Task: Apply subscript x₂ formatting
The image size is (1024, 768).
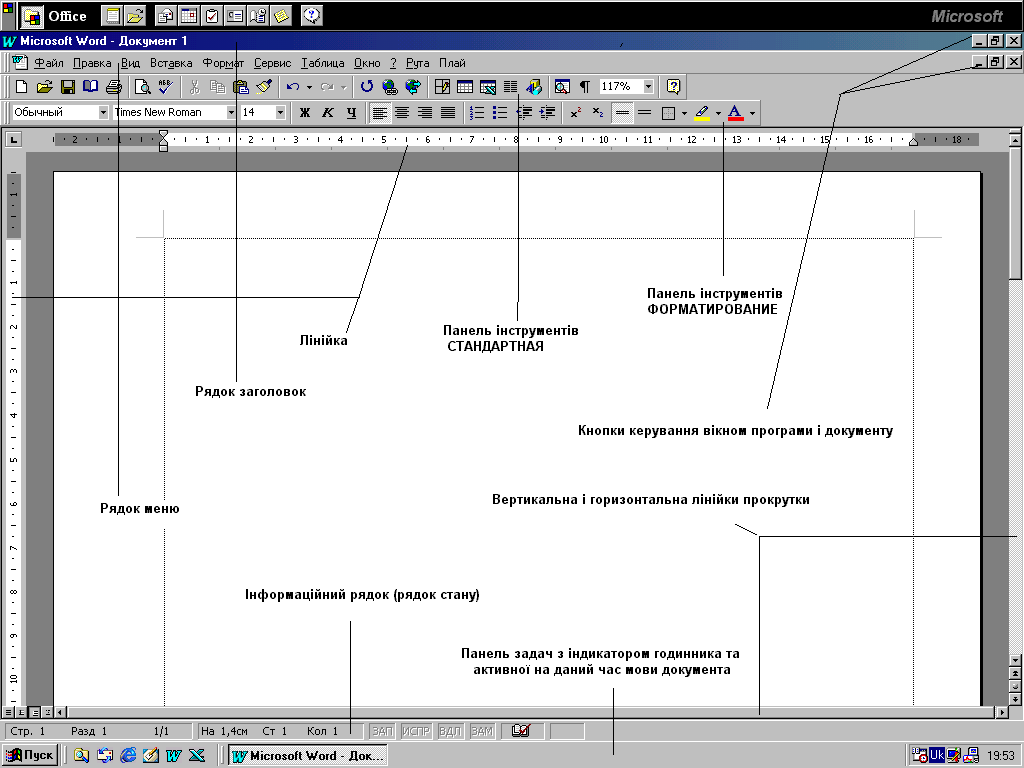Action: click(598, 113)
